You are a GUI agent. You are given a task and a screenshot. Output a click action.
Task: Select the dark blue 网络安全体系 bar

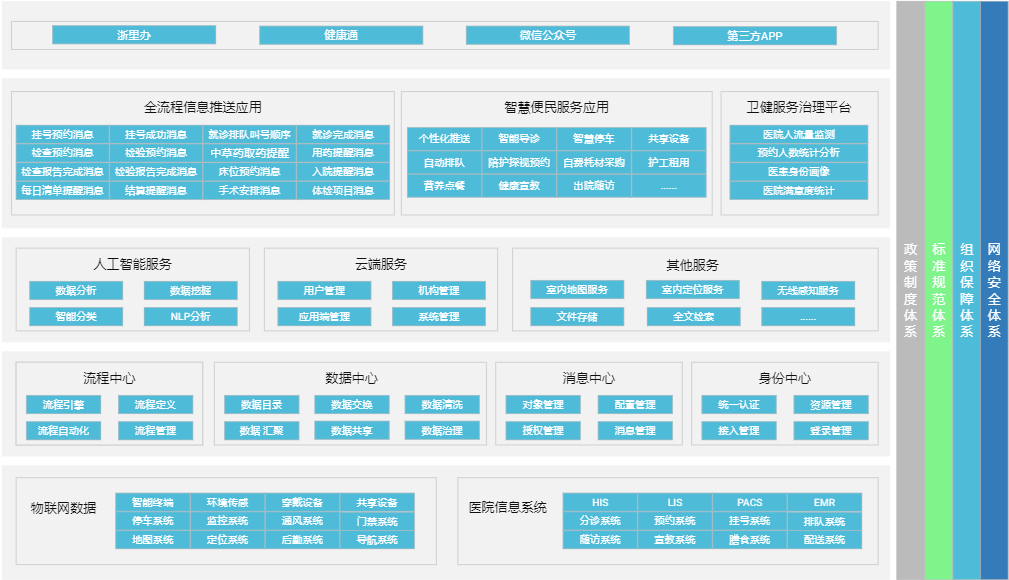tap(994, 290)
